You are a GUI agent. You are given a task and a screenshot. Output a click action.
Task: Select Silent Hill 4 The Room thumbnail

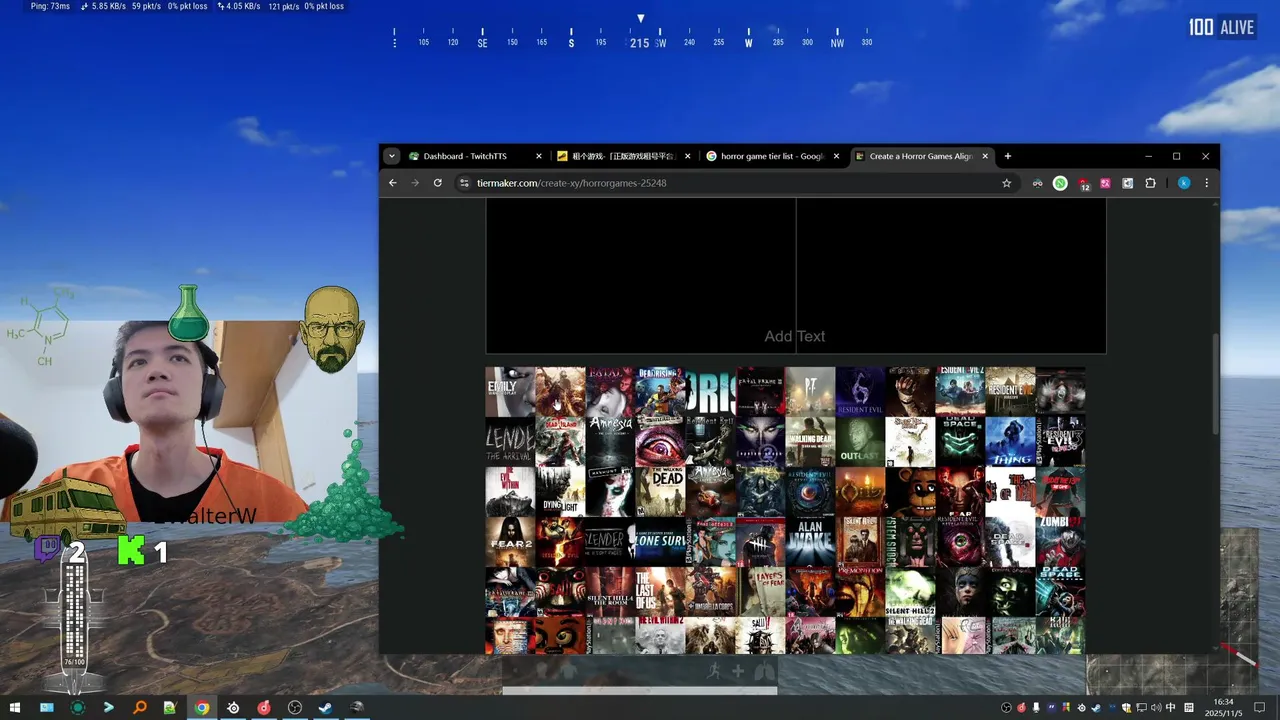[610, 592]
